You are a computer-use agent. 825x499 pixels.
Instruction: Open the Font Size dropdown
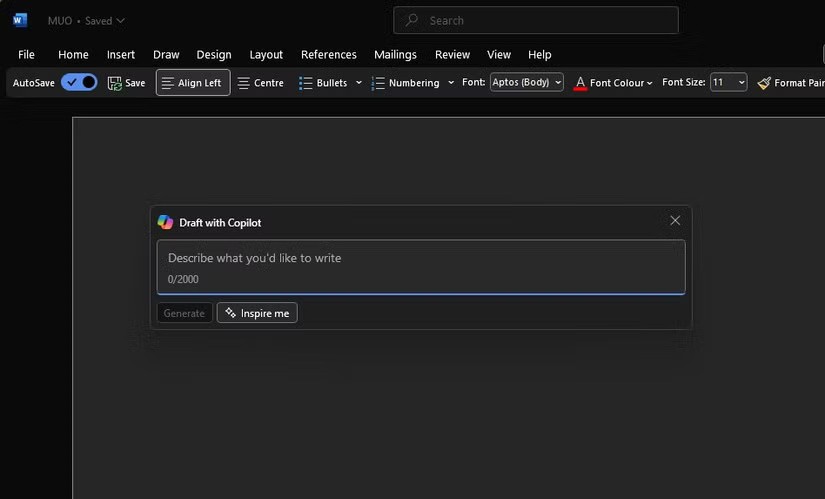point(728,83)
